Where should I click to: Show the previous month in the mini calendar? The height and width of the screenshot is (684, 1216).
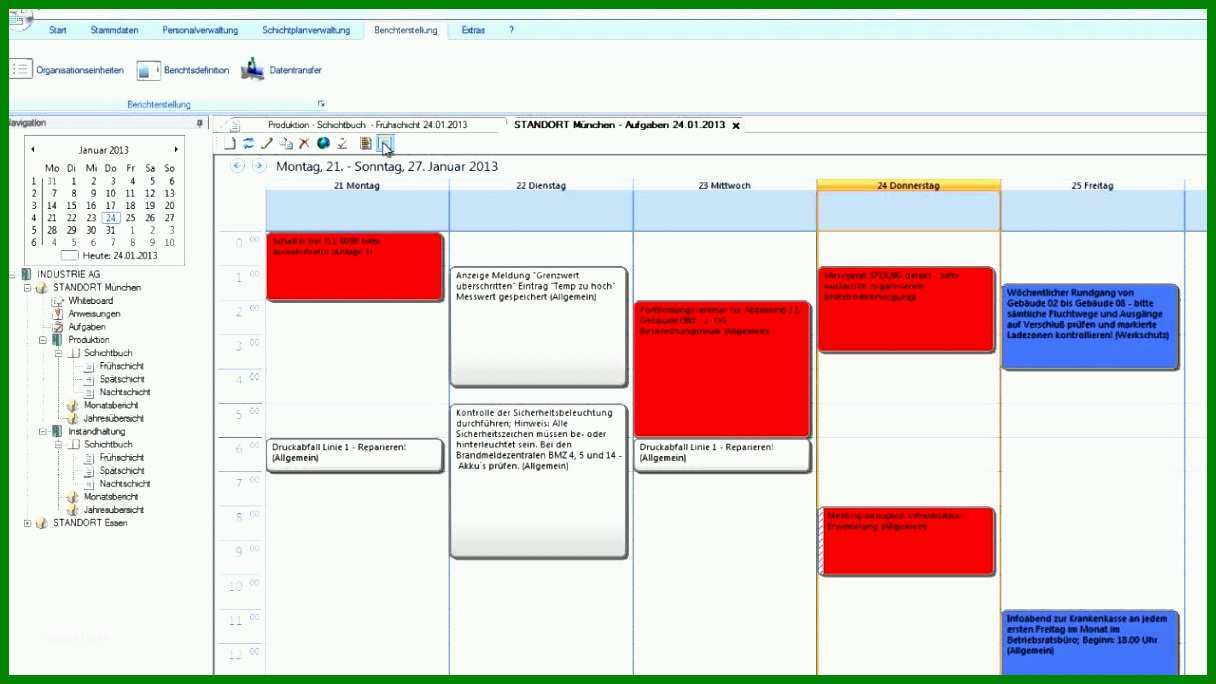coord(33,150)
